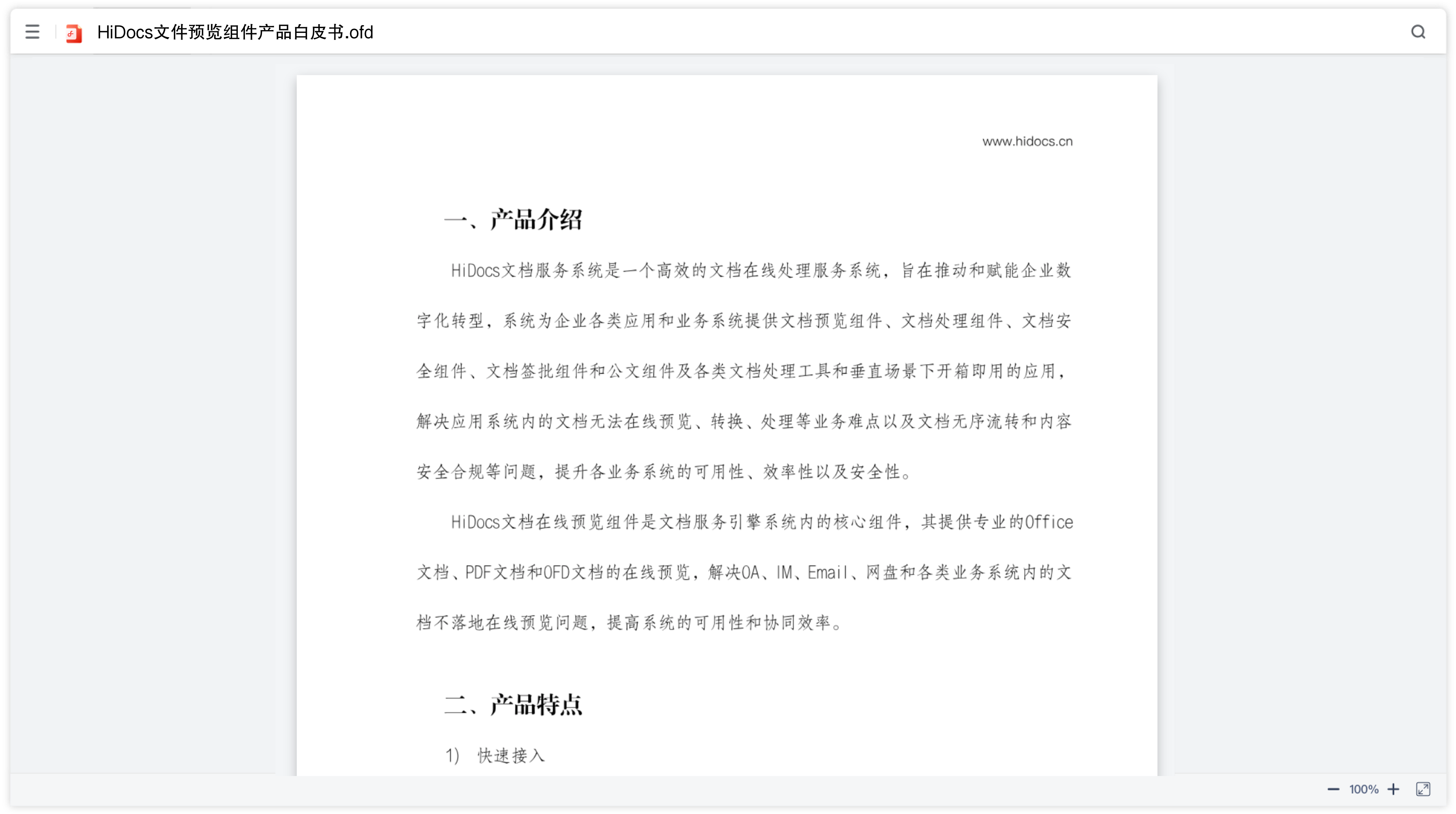Image resolution: width=1456 pixels, height=814 pixels.
Task: Click the heading 一、产品介绍
Action: pos(513,219)
